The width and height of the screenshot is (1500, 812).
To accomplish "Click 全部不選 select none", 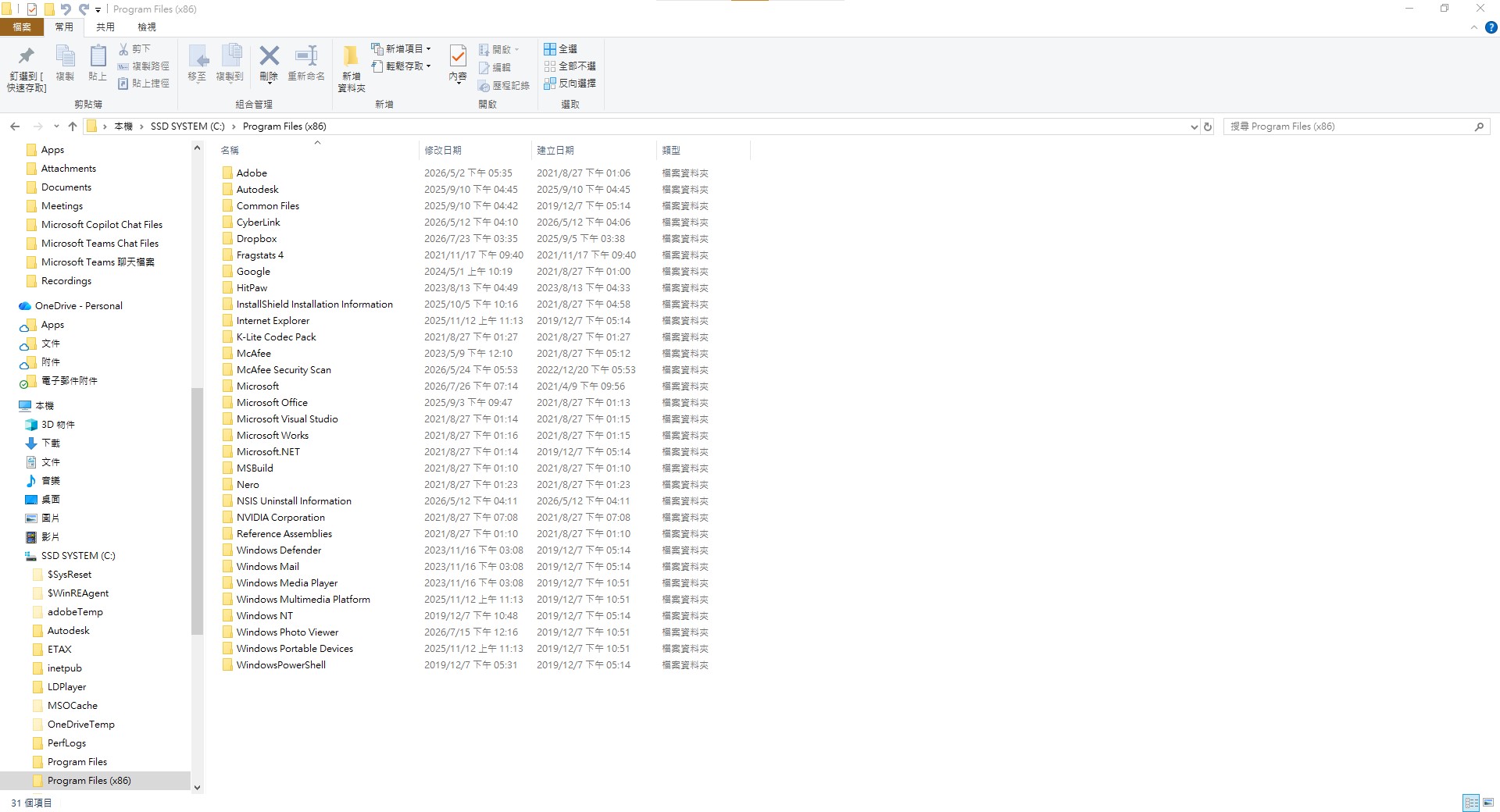I will tap(570, 66).
